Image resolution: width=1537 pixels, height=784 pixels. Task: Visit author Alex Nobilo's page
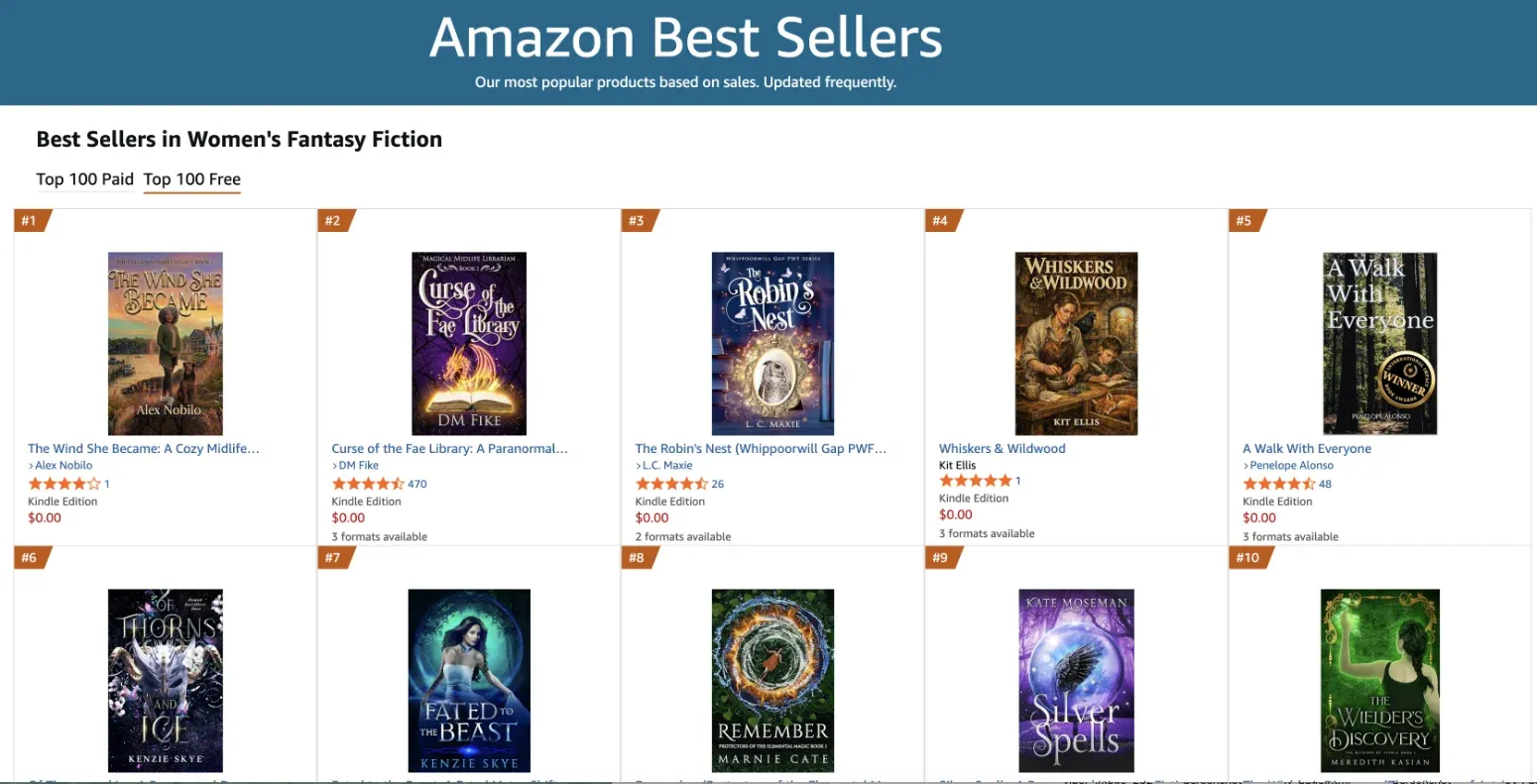tap(63, 465)
